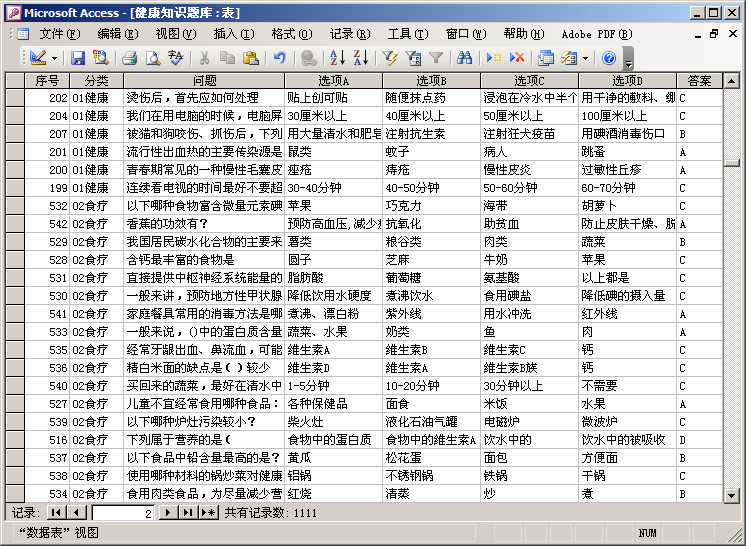Click the New Record toolbar icon
Screen dimensions: 746x546
[494, 58]
